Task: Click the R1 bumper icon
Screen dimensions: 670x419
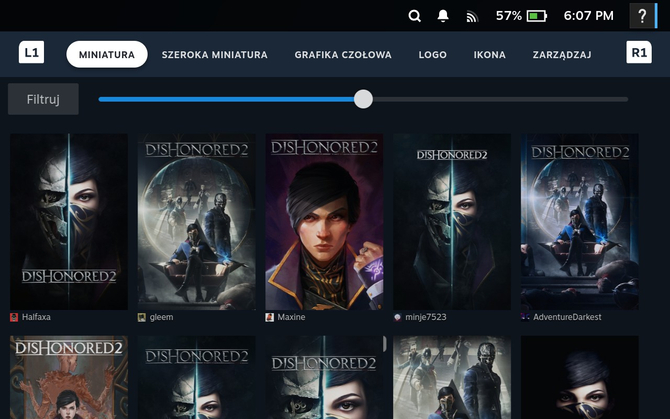Action: pos(639,53)
